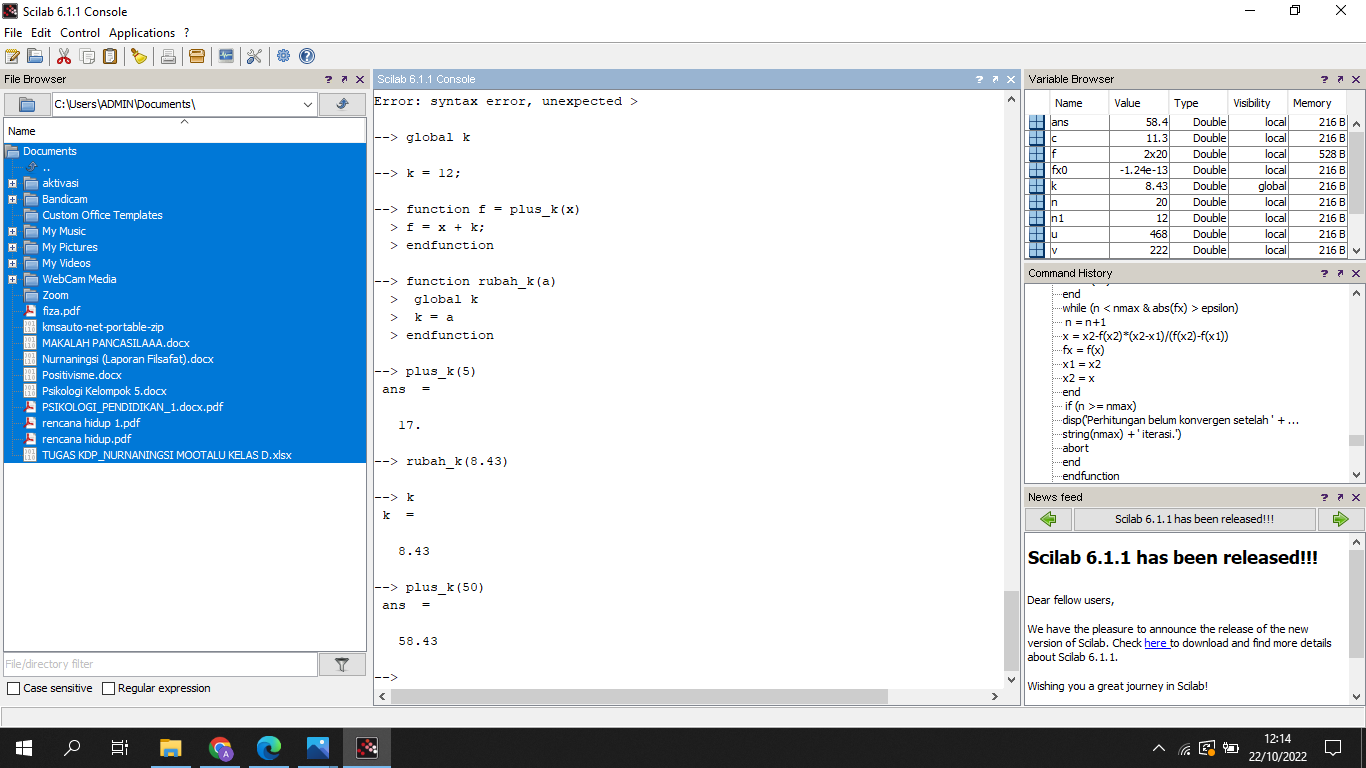Open Windows Start menu
Screen dimensions: 1366x768
point(24,747)
